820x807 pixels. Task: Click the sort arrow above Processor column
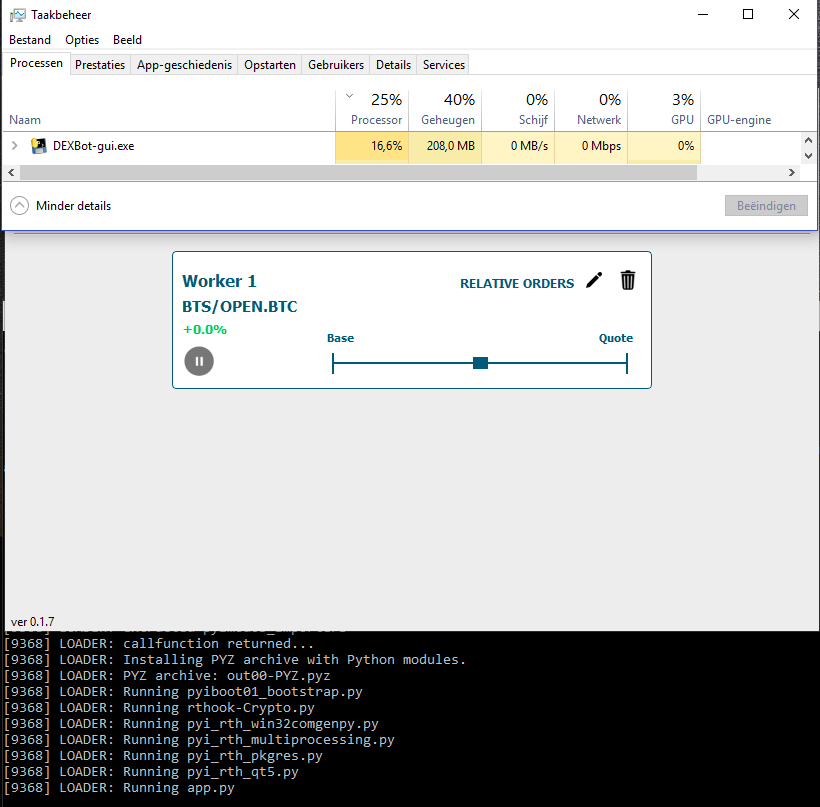[x=350, y=96]
